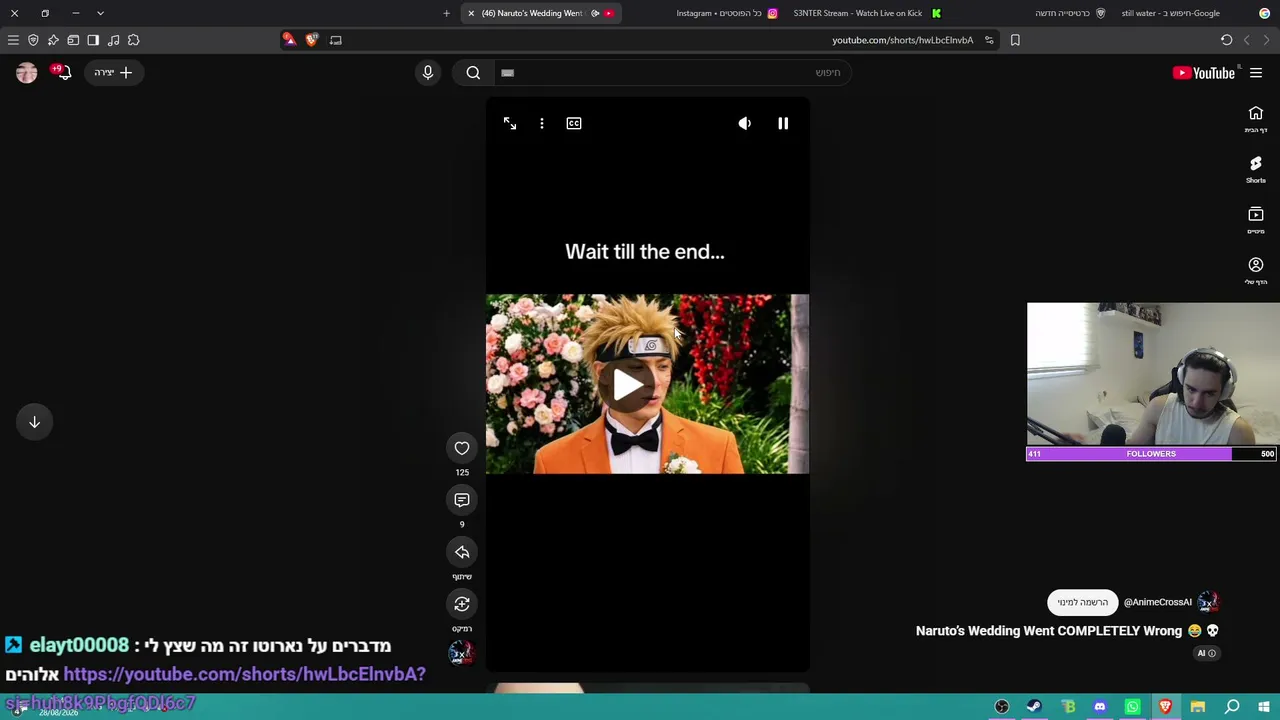This screenshot has width=1280, height=720.
Task: Bookmark this page in the browser
Action: (1015, 40)
